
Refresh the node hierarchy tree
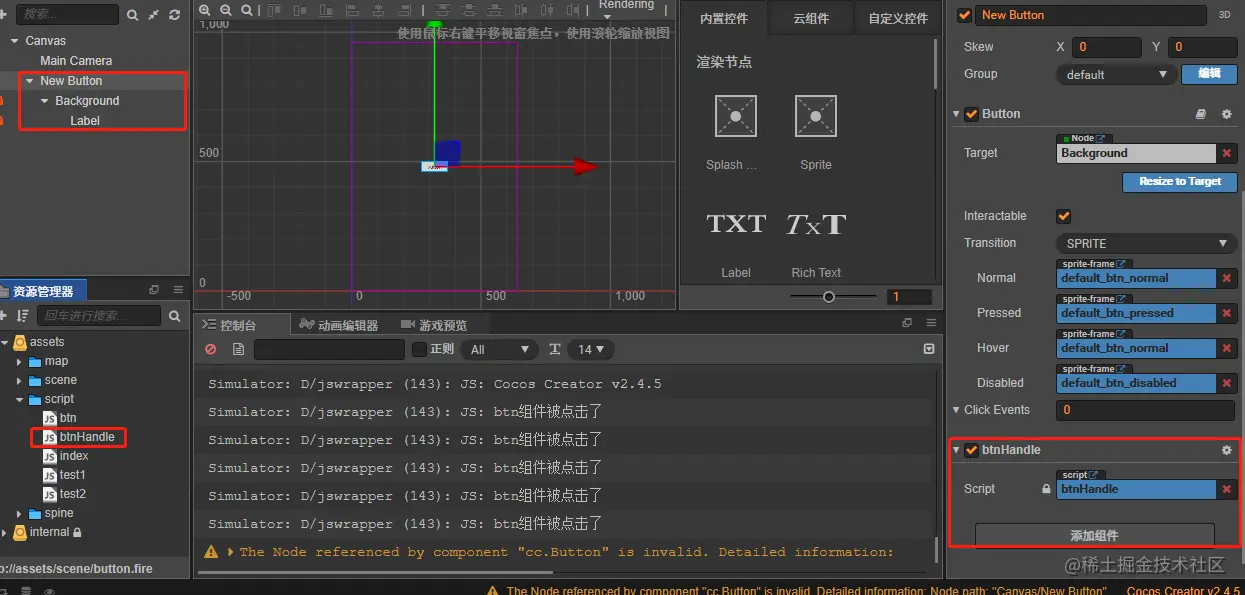[x=175, y=15]
